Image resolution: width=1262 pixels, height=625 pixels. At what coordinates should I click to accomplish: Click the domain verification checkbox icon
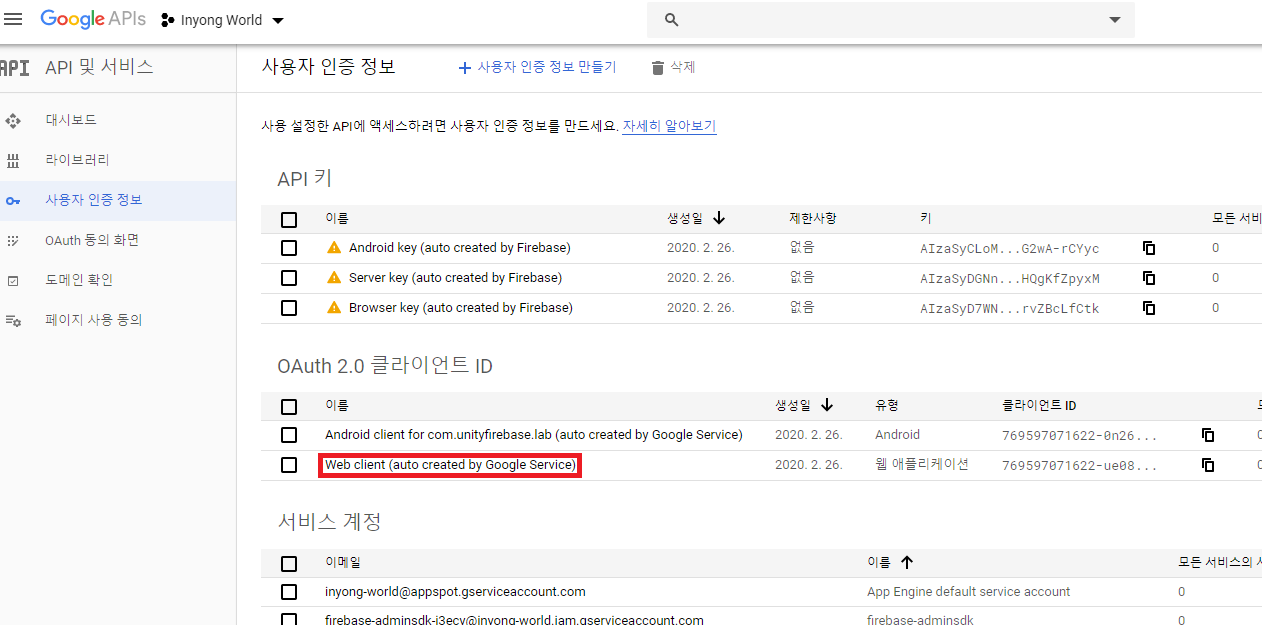coord(13,281)
